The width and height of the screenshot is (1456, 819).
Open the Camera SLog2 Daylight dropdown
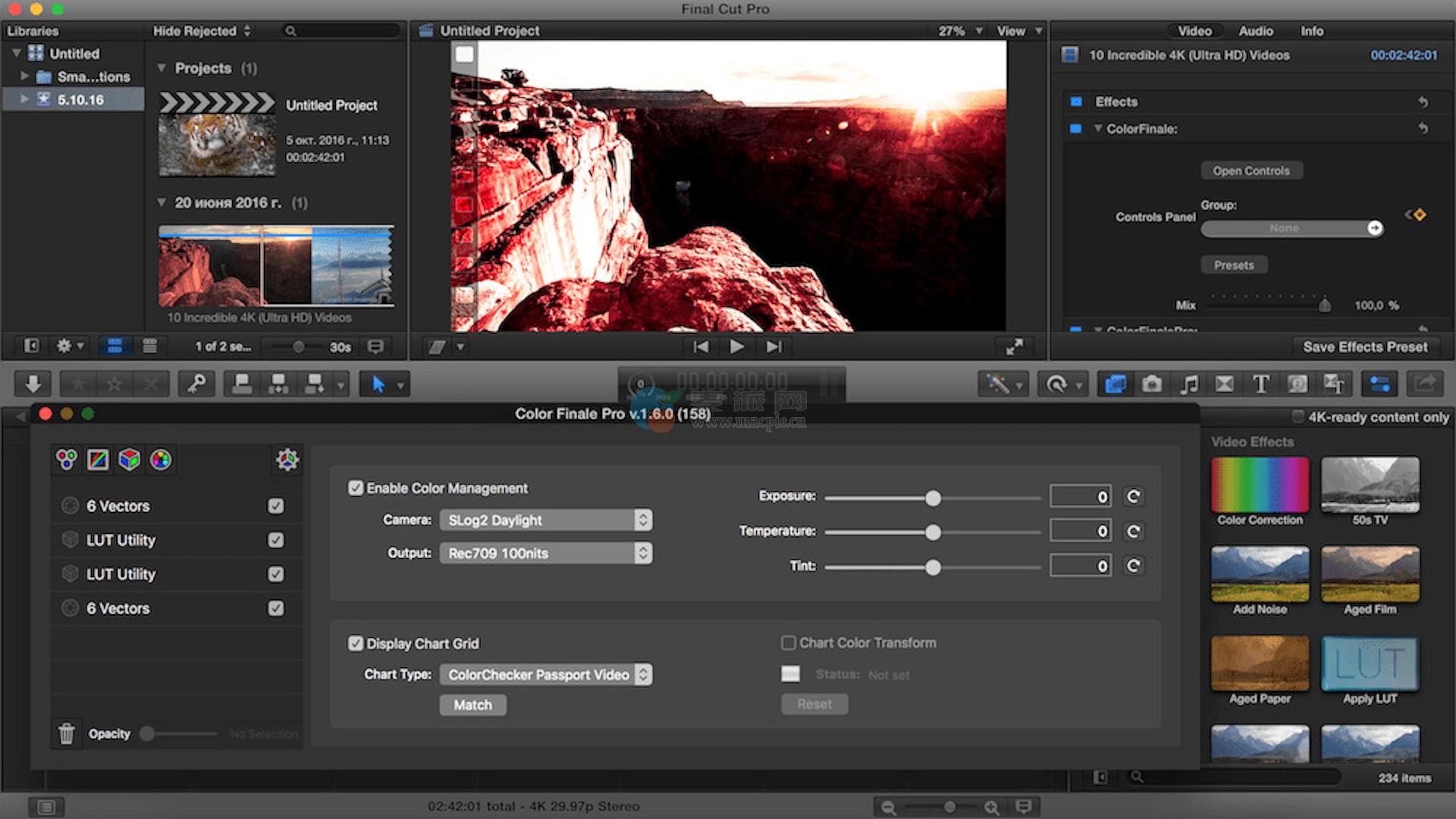point(545,520)
